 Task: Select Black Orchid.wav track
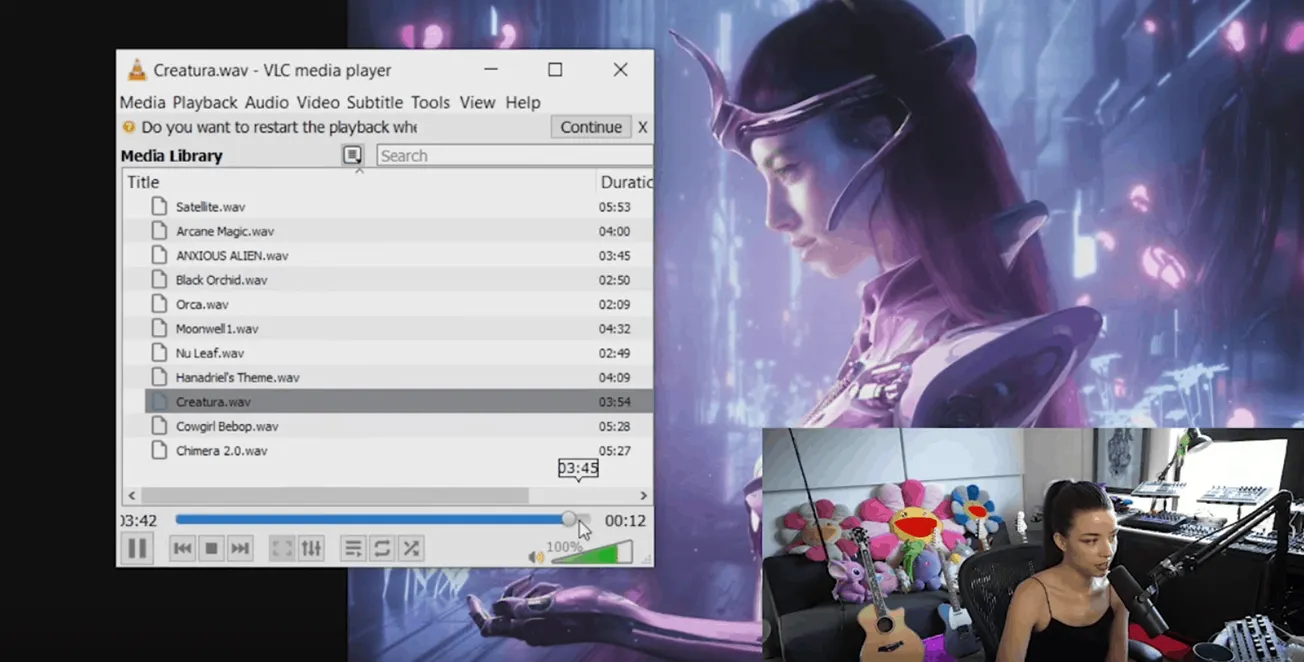[221, 280]
